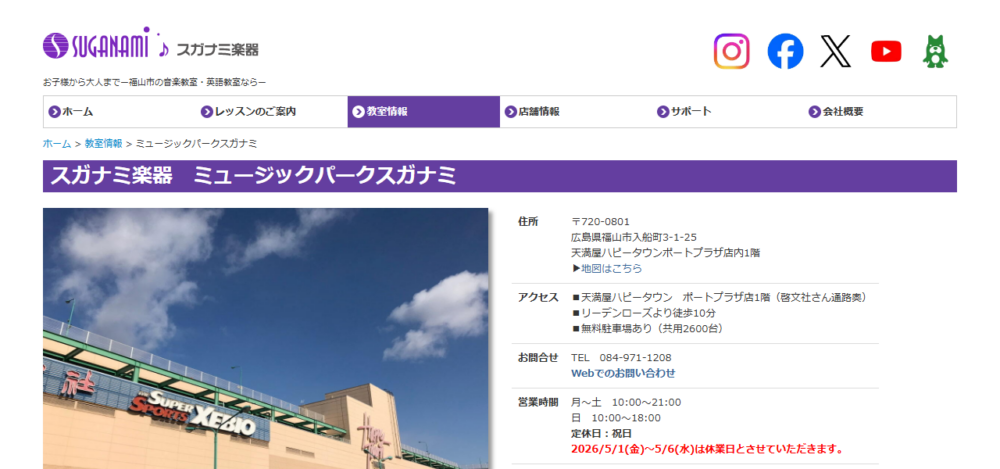The image size is (1000, 469).
Task: Click breadcrumb text ミュージックパークスガナミ
Action: coord(196,144)
